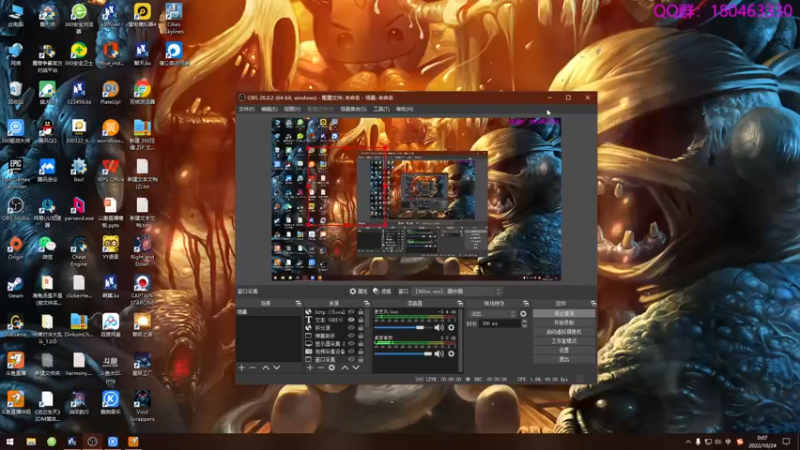Screen dimensions: 800x450
Task: Open transition properties gear next to 淡出
Action: pyautogui.click(x=523, y=314)
